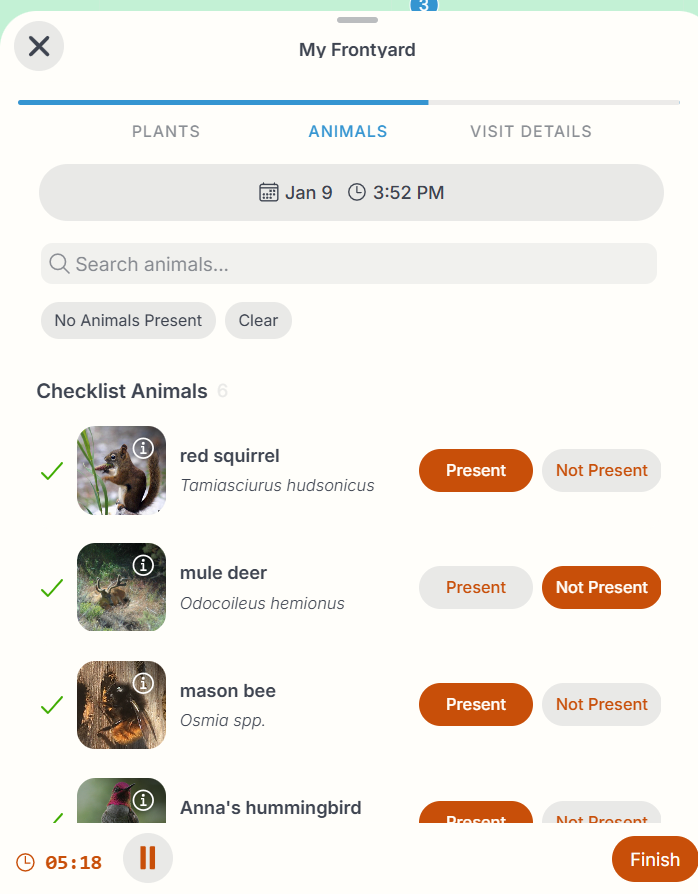Viewport: 698px width, 894px height.
Task: Set mason bee to Not Present
Action: click(x=601, y=704)
